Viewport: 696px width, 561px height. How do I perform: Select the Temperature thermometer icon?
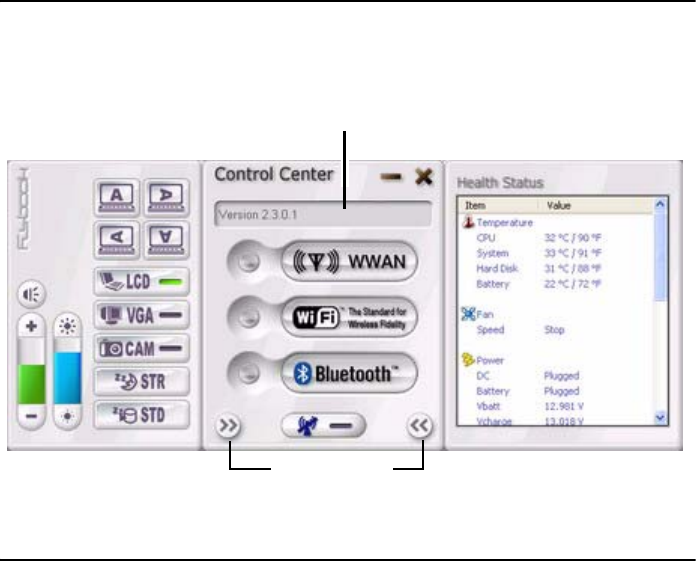click(x=468, y=222)
